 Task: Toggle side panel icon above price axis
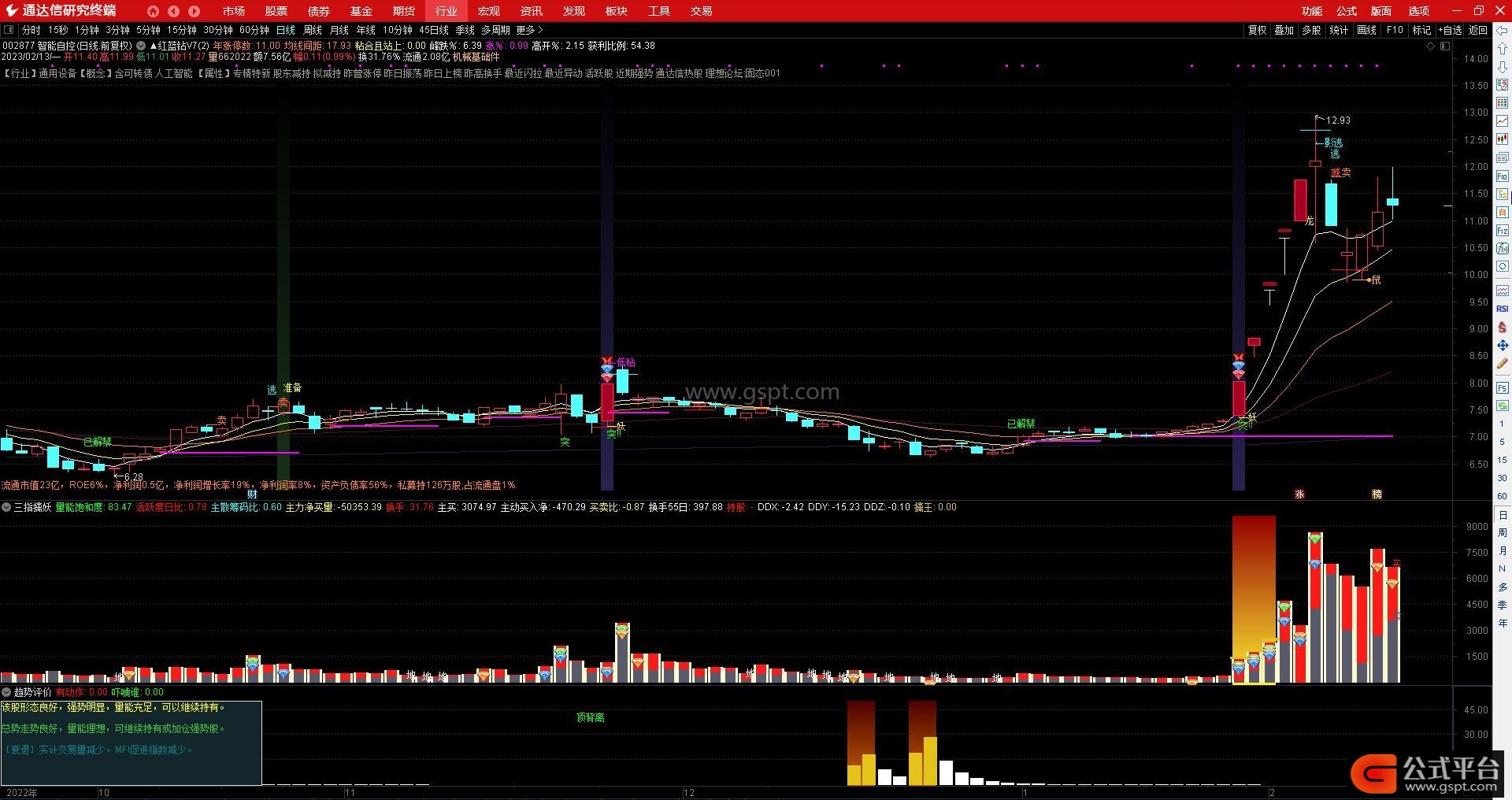click(1445, 46)
